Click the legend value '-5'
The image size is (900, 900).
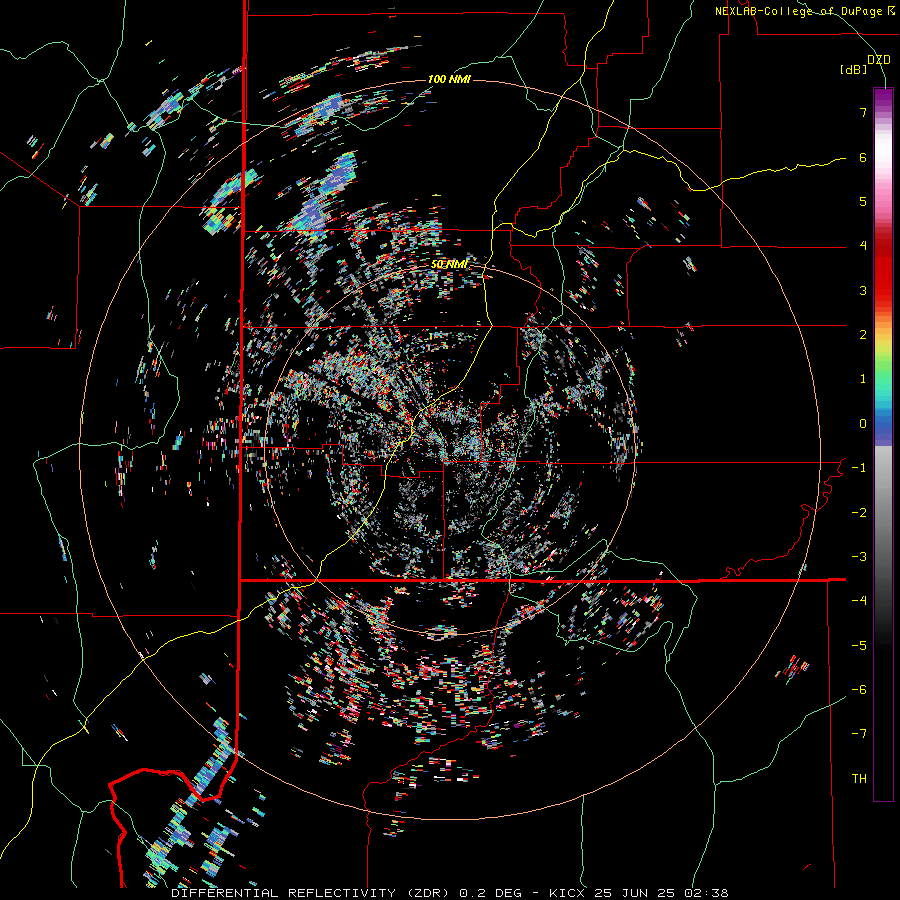[x=859, y=645]
